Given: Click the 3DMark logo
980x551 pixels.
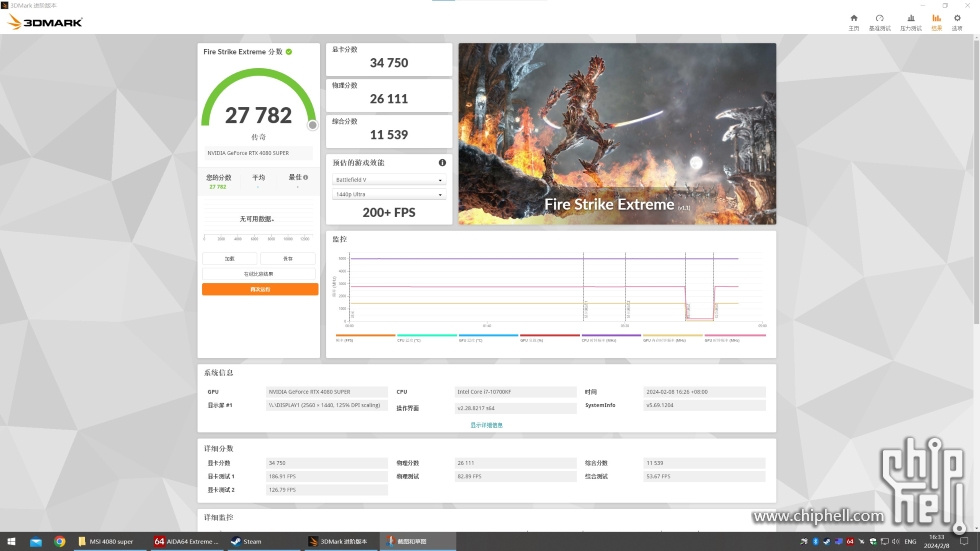Looking at the screenshot, I should (x=44, y=22).
